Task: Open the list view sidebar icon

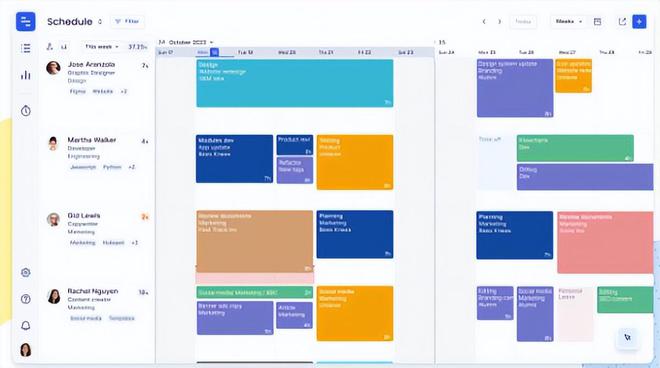Action: pyautogui.click(x=26, y=48)
